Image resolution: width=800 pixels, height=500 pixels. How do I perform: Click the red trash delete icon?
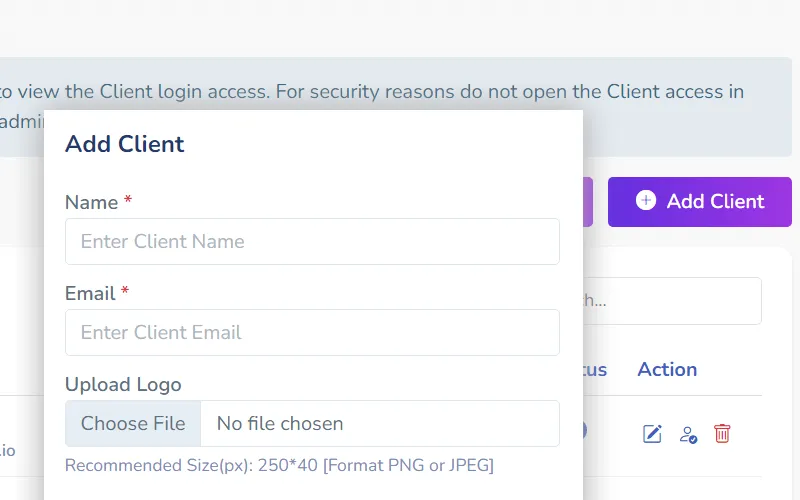722,433
